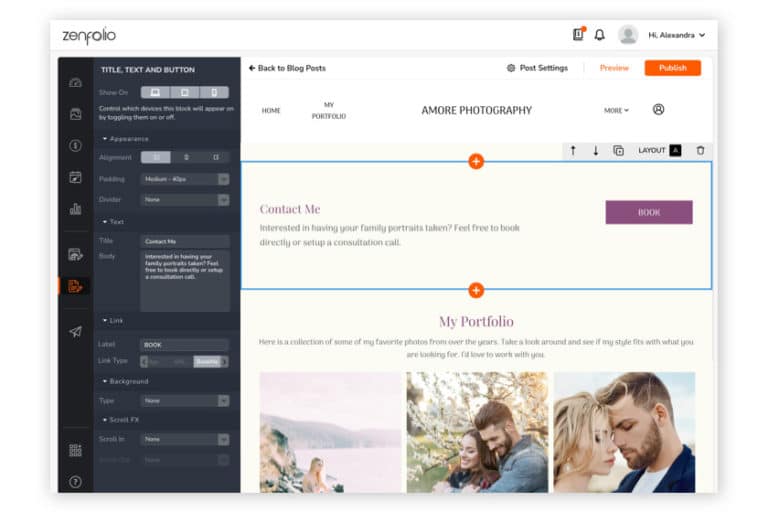Click the user avatar picture
The image size is (768, 512).
(627, 35)
